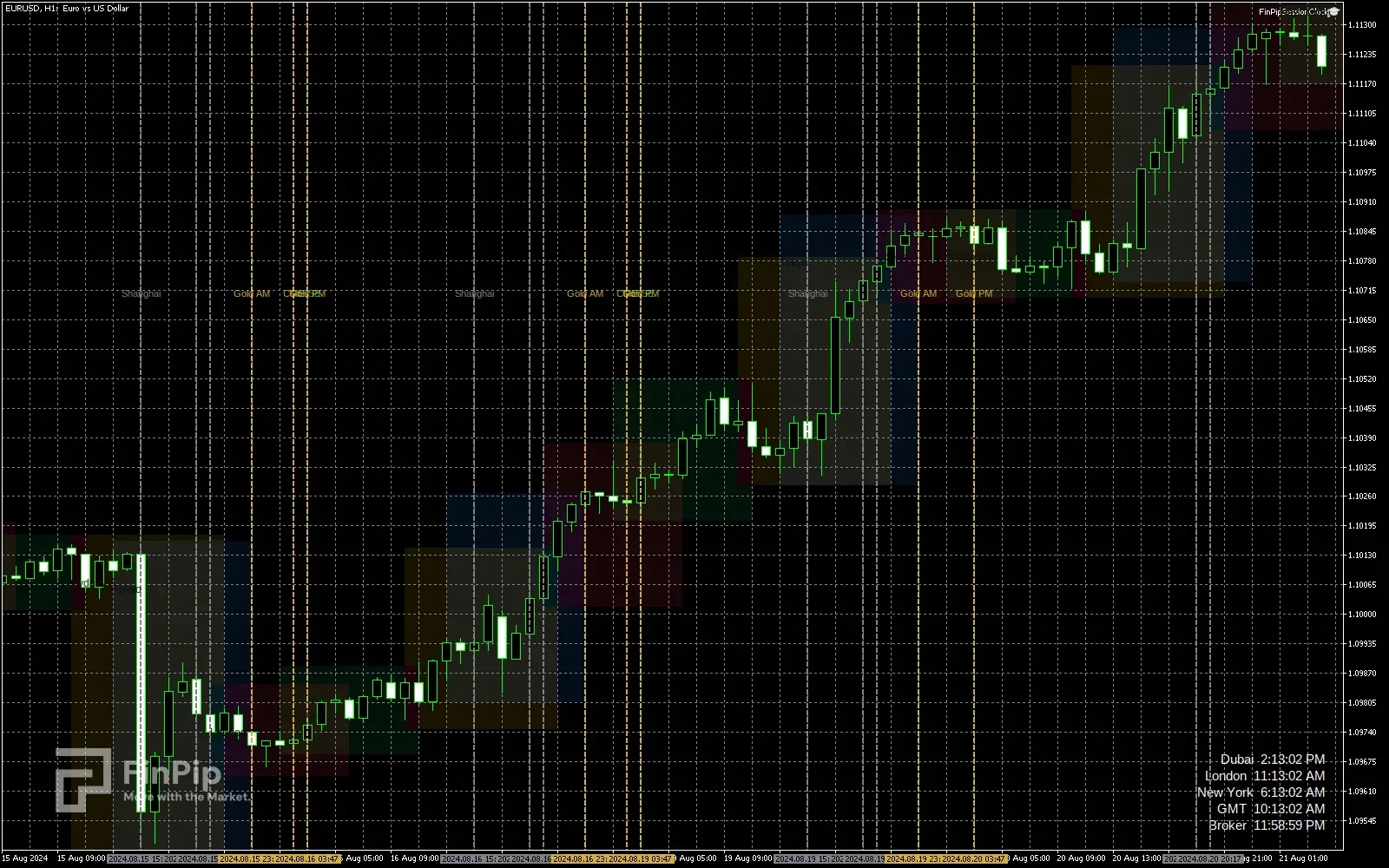Click the gray 2024.08.20 20:17 time marker
The height and width of the screenshot is (868, 1389).
point(1210,858)
